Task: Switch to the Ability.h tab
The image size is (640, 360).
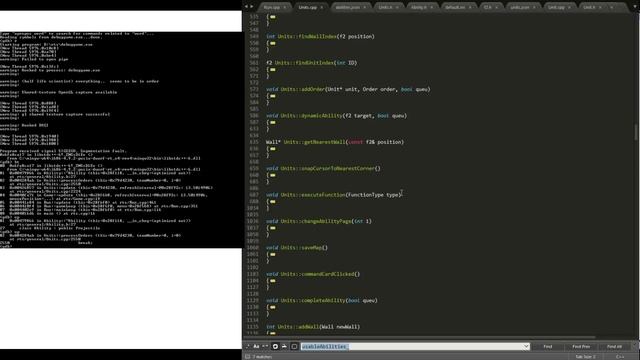Action: tap(419, 7)
